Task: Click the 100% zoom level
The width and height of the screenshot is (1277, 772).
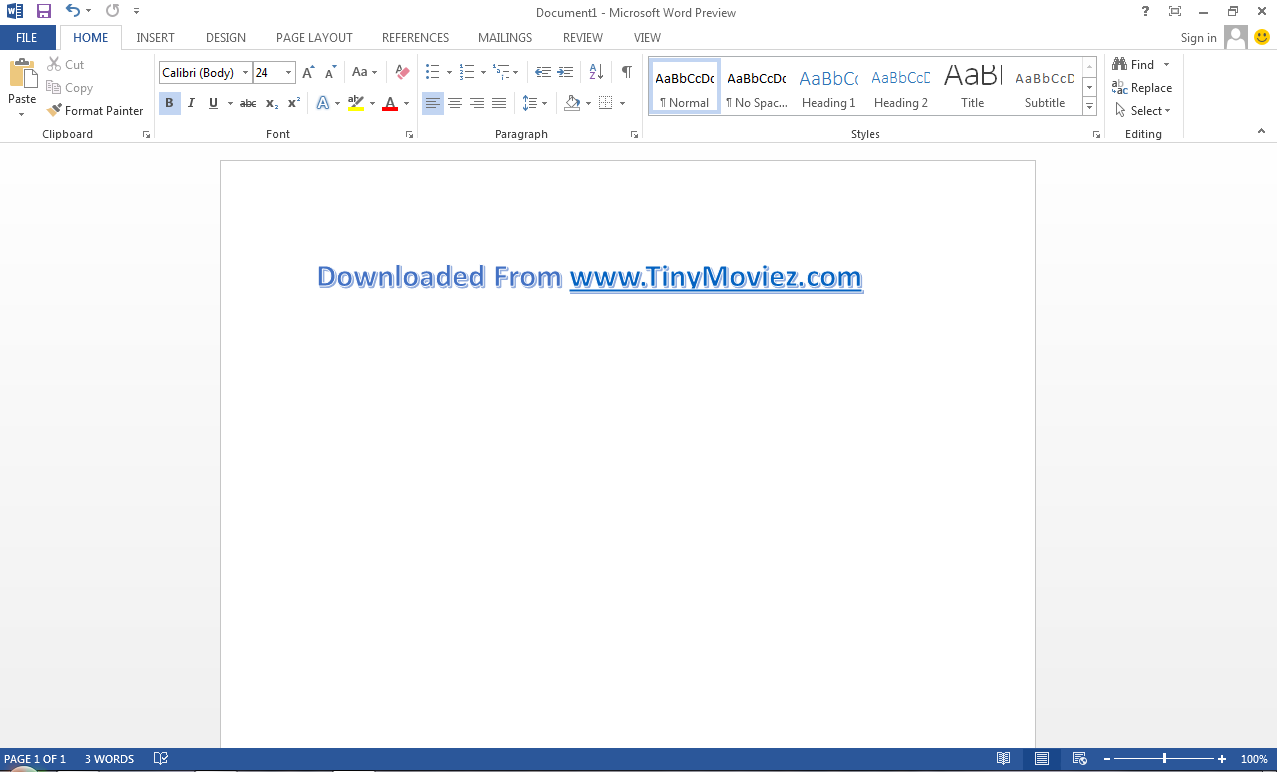Action: tap(1254, 759)
